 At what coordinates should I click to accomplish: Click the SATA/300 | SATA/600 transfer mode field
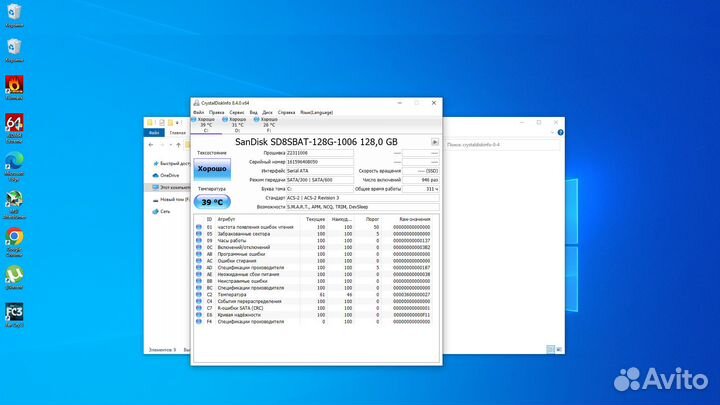[x=320, y=180]
